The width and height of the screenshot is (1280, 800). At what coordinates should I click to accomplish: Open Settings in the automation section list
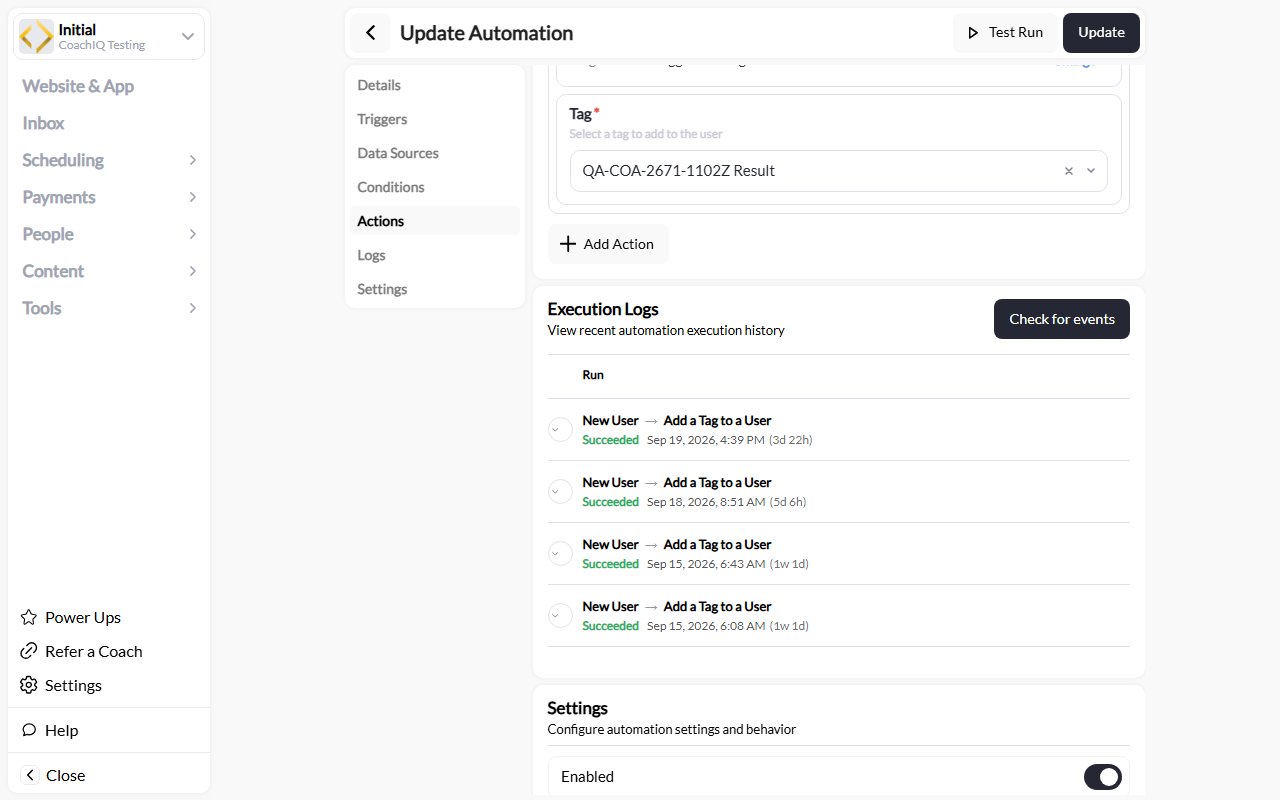[x=434, y=289]
